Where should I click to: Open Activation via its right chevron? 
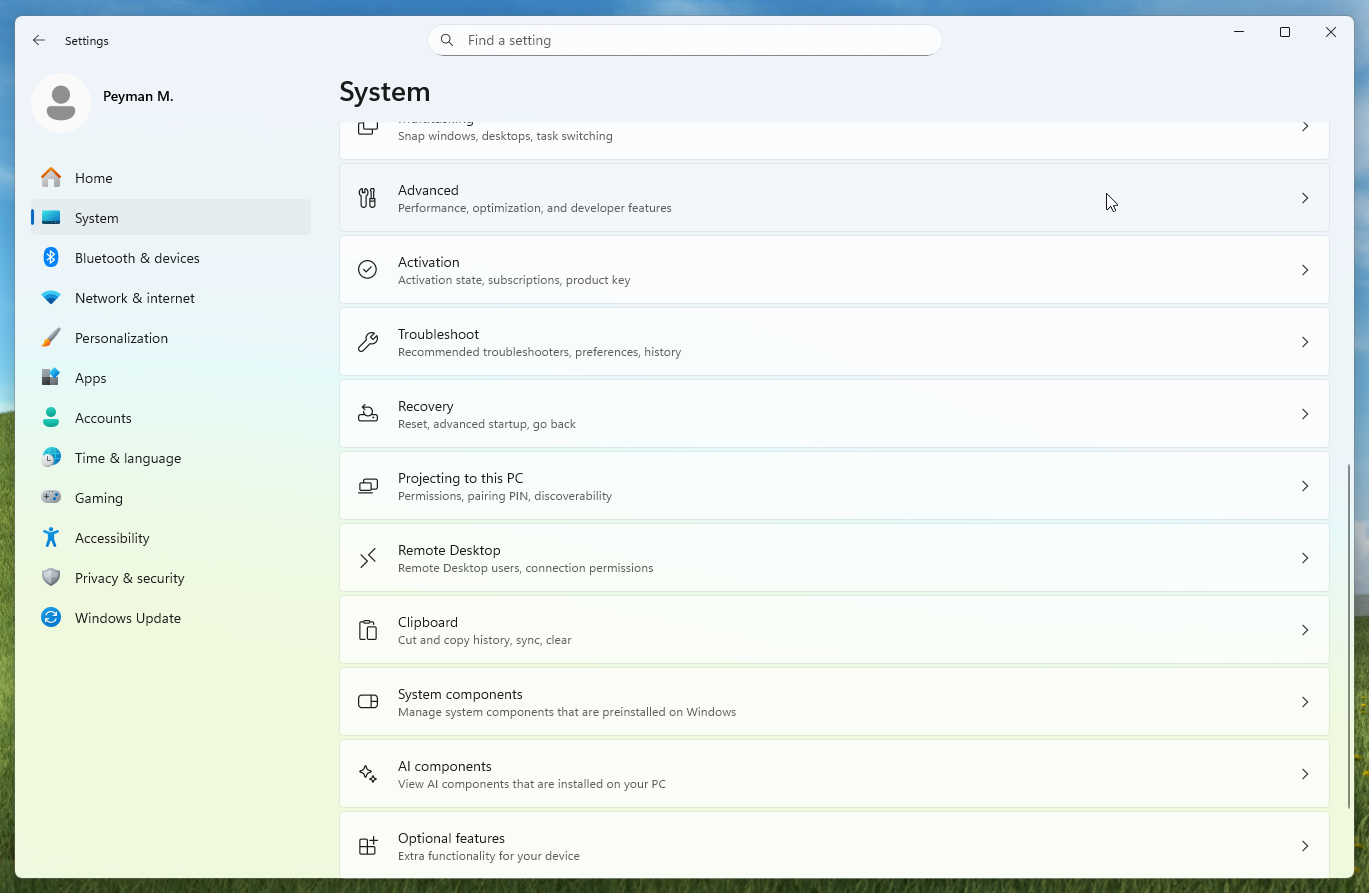coord(1305,270)
